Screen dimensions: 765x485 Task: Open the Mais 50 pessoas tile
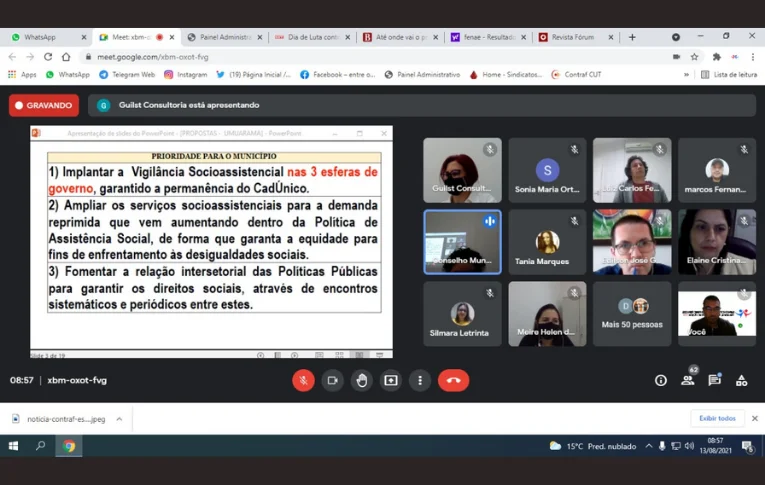[632, 314]
